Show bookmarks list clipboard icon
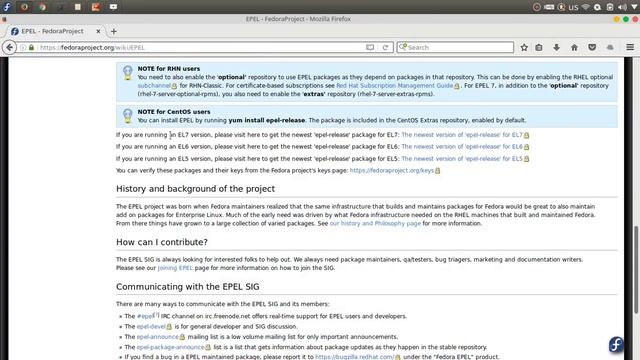Viewport: 640px width, 360px height. 539,47
